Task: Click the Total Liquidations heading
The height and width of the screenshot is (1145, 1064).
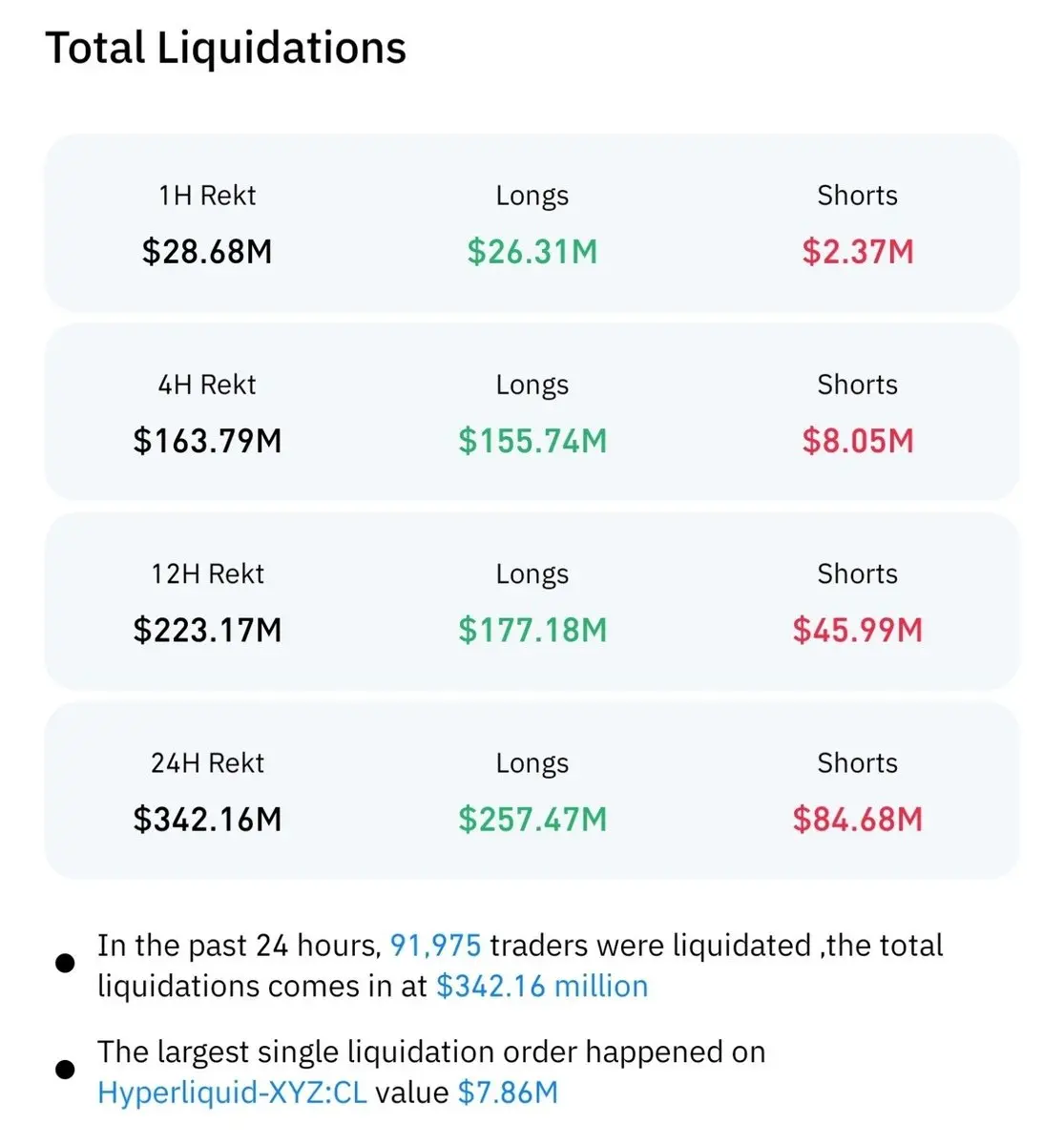Action: 226,48
